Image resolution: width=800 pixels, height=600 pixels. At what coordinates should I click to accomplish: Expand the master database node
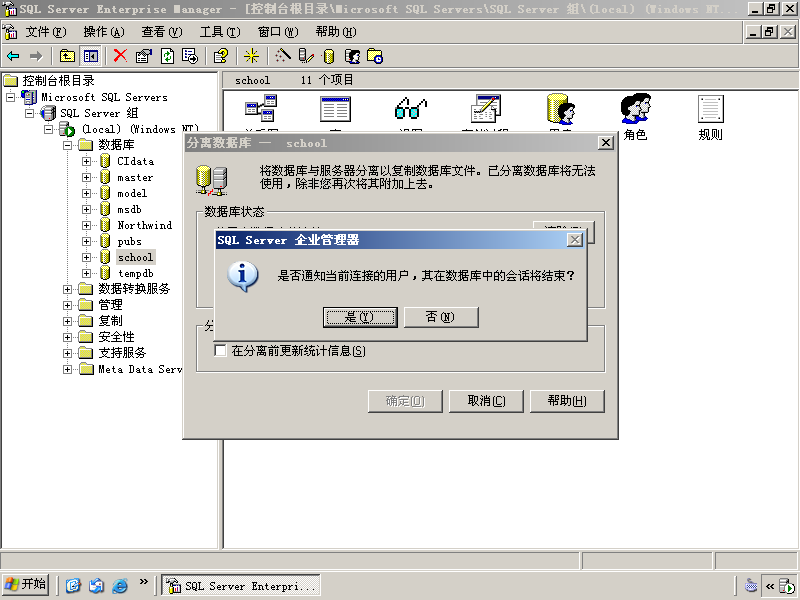[x=86, y=178]
